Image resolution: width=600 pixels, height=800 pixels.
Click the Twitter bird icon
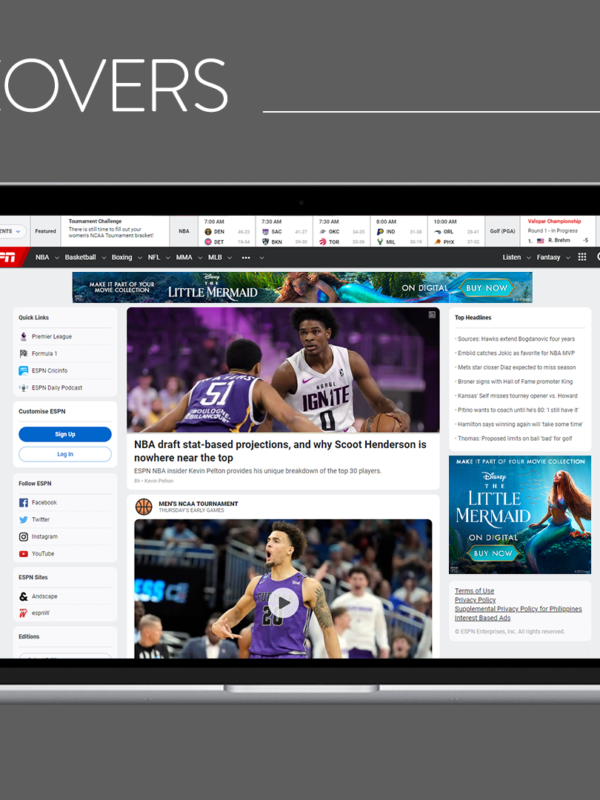point(23,520)
